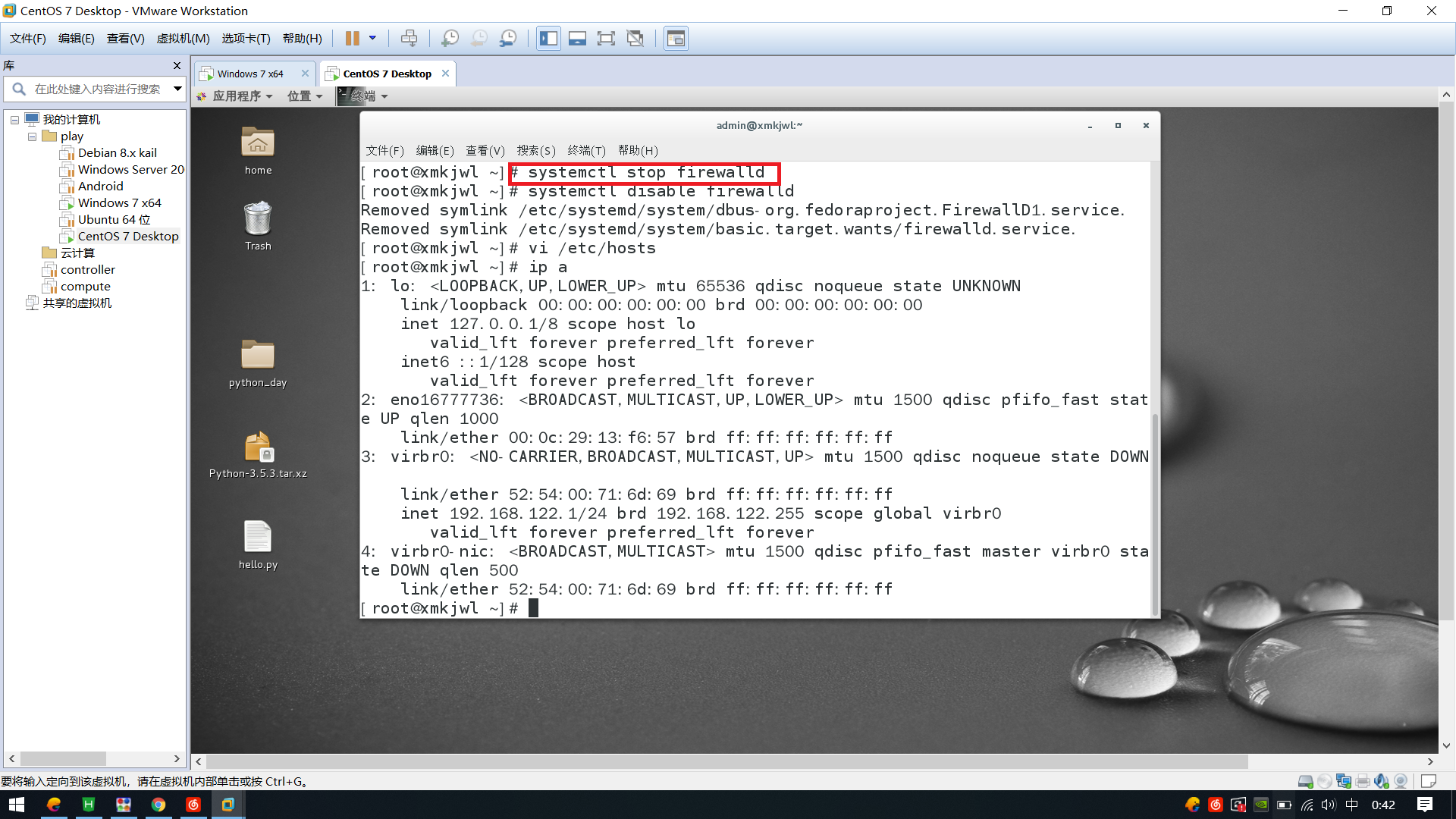This screenshot has height=819, width=1456.
Task: Close the CentOS 7 Desktop tab
Action: tap(446, 74)
